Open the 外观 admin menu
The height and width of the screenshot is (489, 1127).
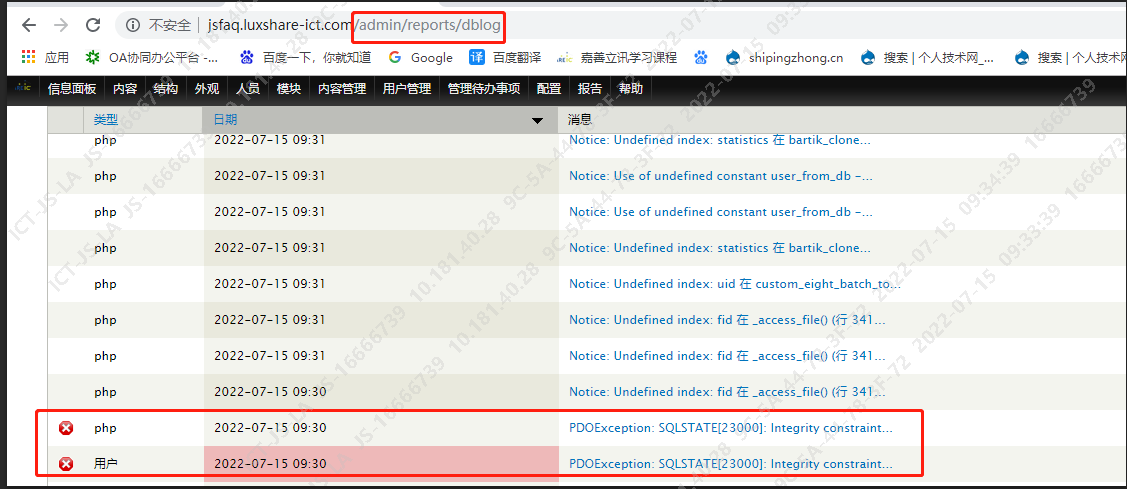click(207, 89)
